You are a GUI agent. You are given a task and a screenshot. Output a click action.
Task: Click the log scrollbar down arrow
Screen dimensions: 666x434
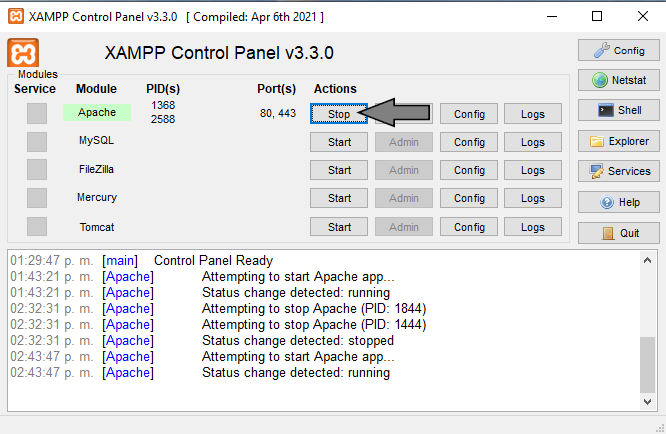647,402
